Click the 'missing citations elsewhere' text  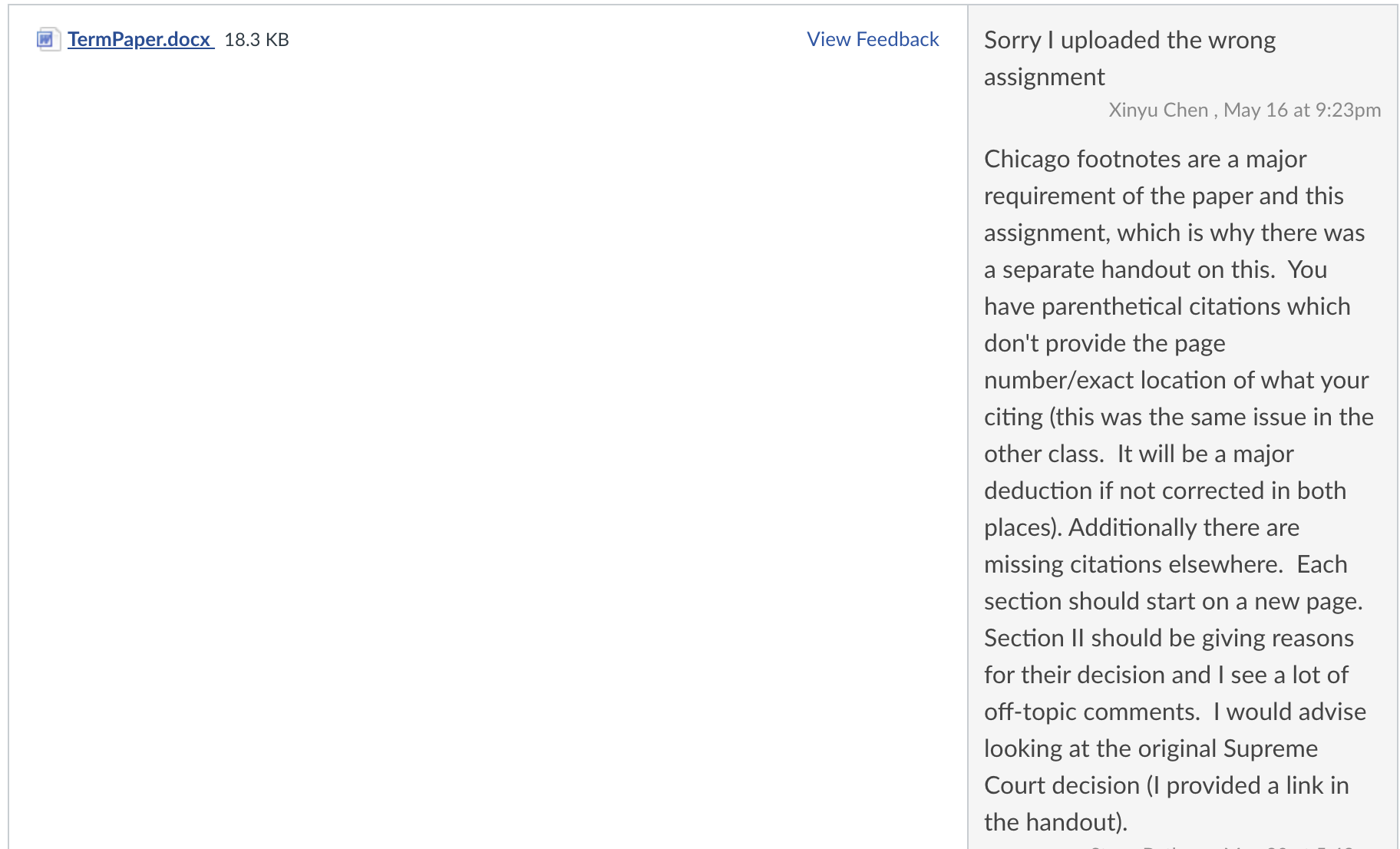1133,564
